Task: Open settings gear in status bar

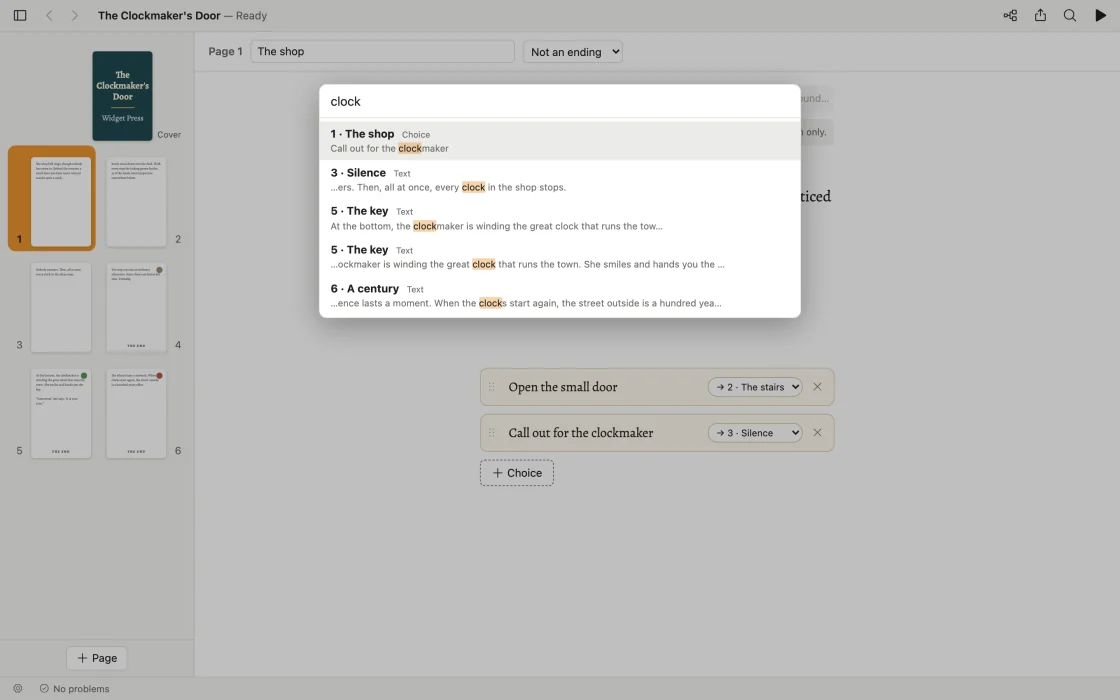Action: tap(18, 689)
